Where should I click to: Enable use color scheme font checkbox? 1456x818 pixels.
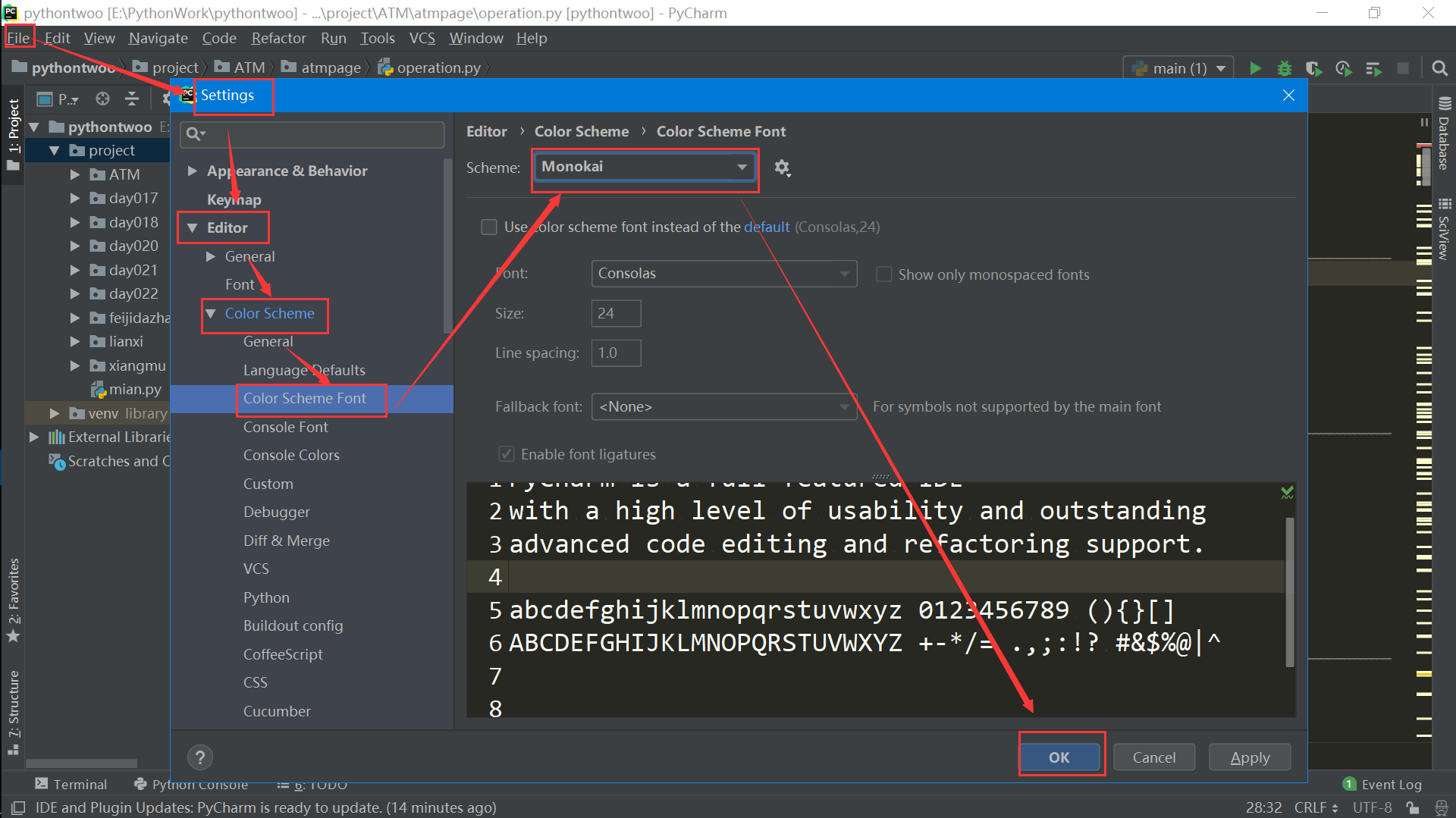click(489, 227)
